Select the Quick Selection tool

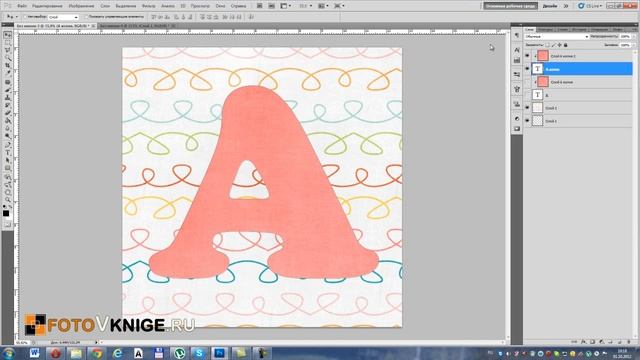7,58
